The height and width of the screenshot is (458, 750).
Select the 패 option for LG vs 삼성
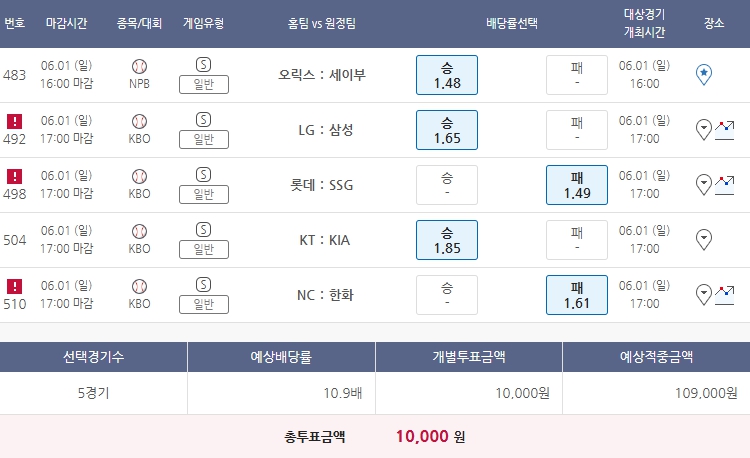[x=577, y=130]
